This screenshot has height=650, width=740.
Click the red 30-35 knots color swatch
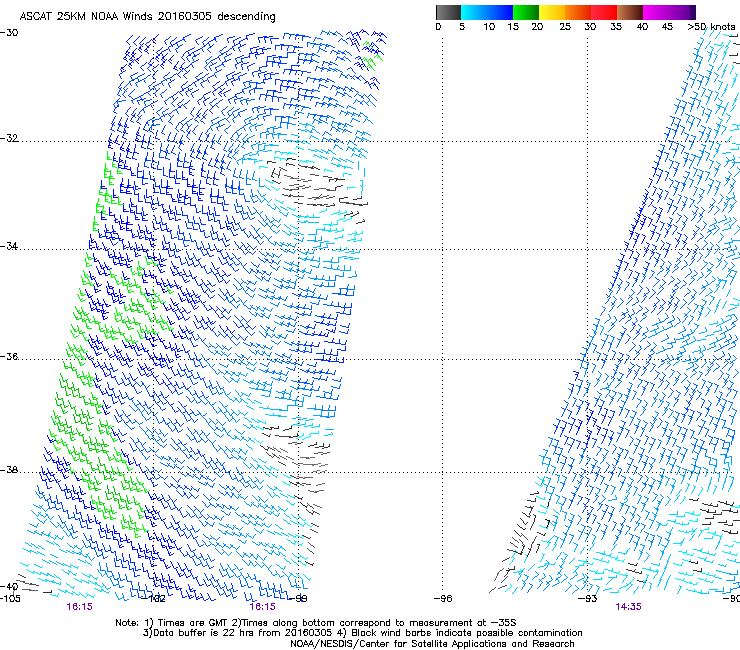604,12
